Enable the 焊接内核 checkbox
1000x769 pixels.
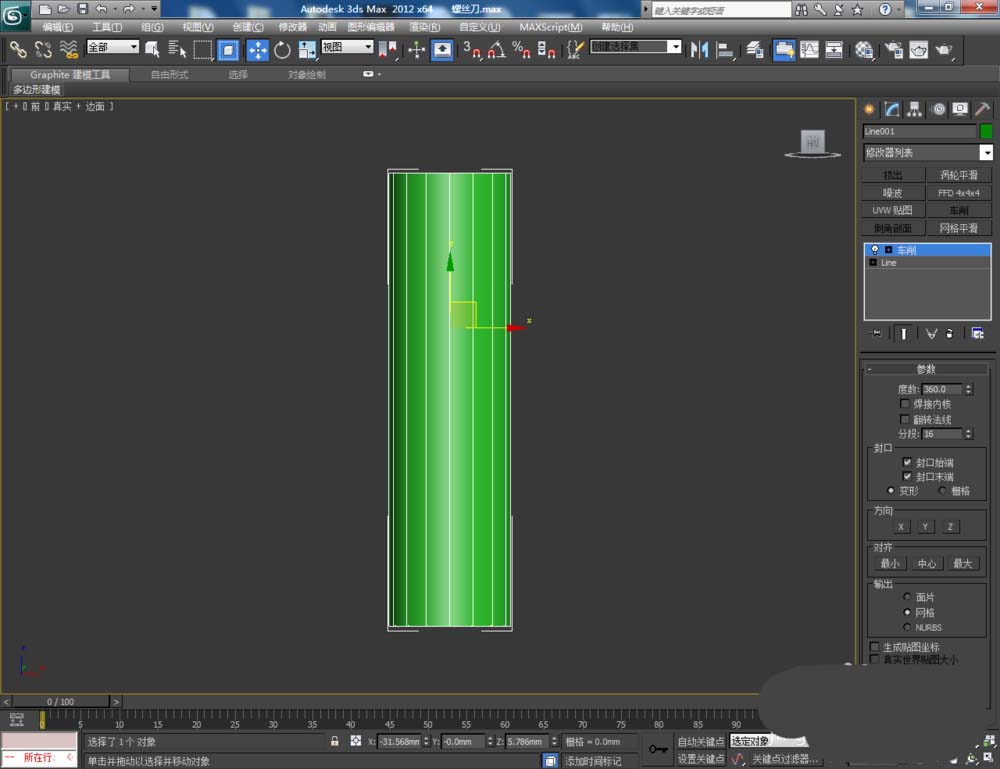[905, 404]
